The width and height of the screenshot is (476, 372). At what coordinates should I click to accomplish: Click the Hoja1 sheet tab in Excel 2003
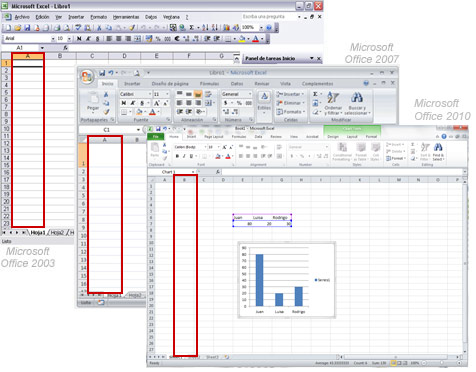(x=38, y=232)
